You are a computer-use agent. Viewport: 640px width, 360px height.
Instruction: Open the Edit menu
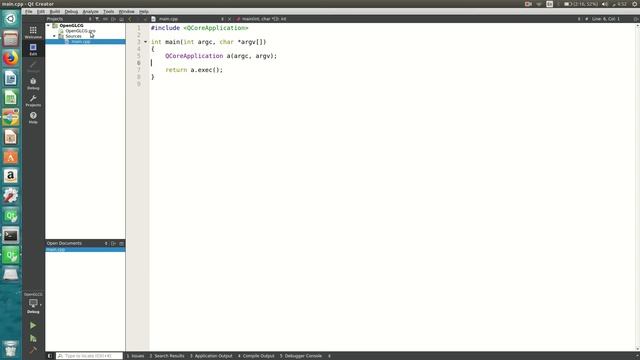41,11
